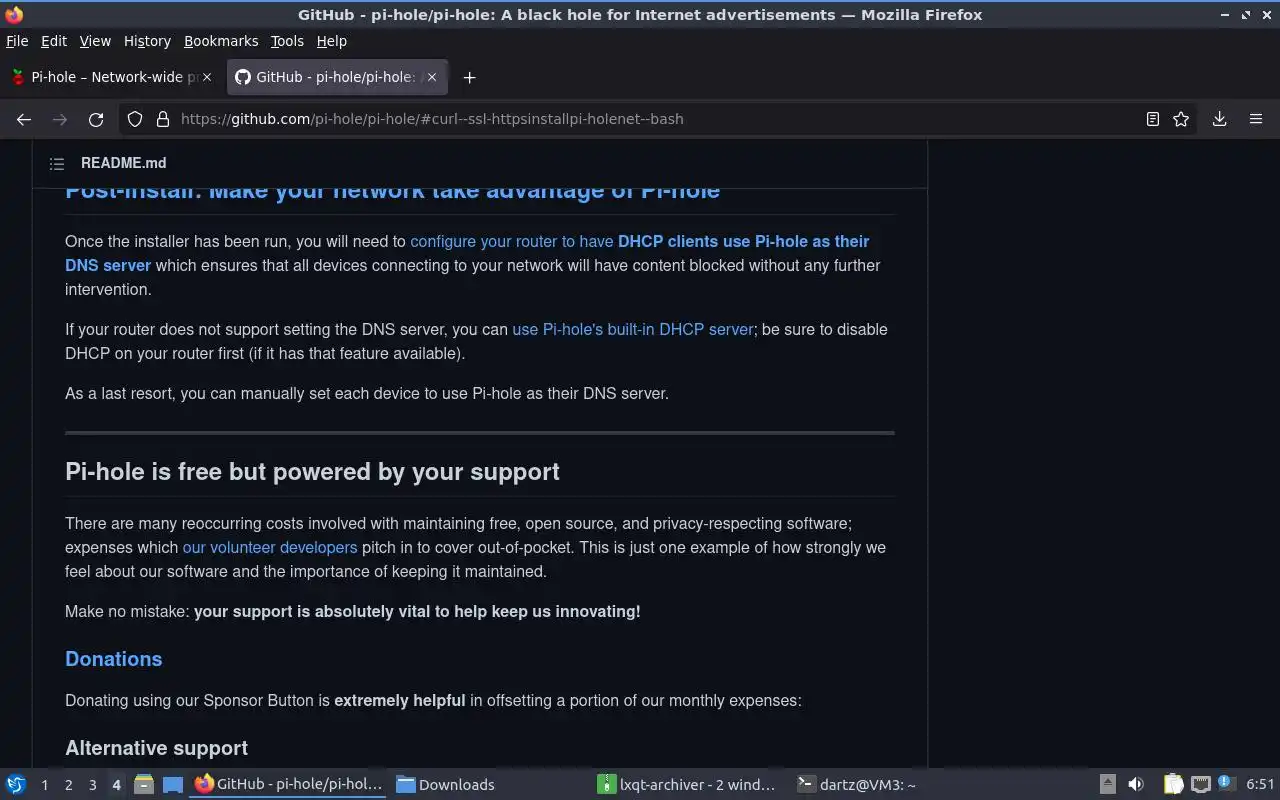Close the GitHub pi-hole tab
This screenshot has width=1280, height=800.
(432, 77)
